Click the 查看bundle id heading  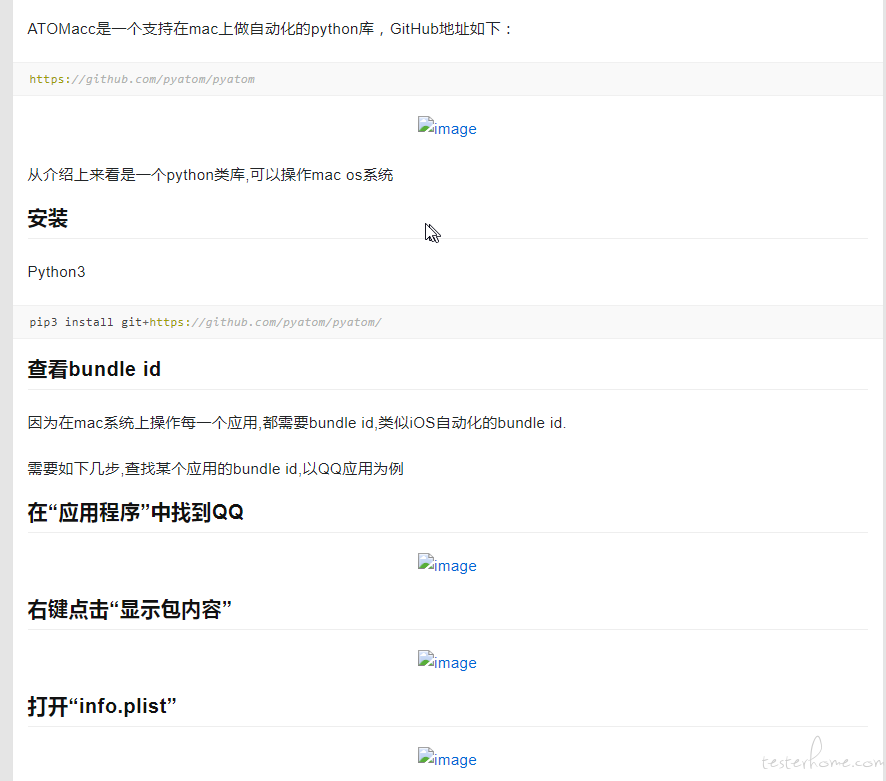tap(94, 370)
